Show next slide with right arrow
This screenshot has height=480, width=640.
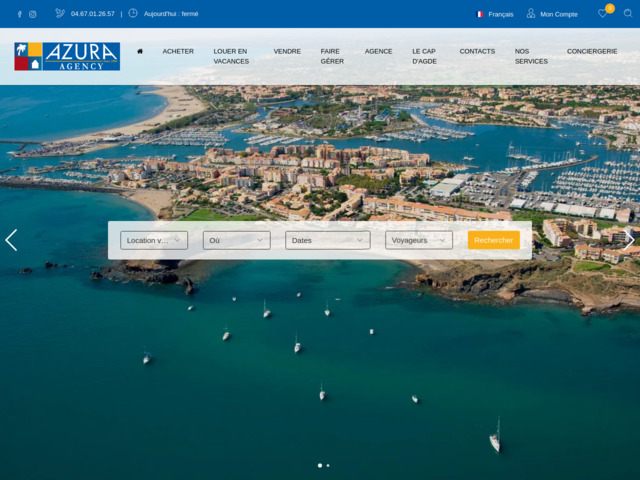pyautogui.click(x=629, y=240)
